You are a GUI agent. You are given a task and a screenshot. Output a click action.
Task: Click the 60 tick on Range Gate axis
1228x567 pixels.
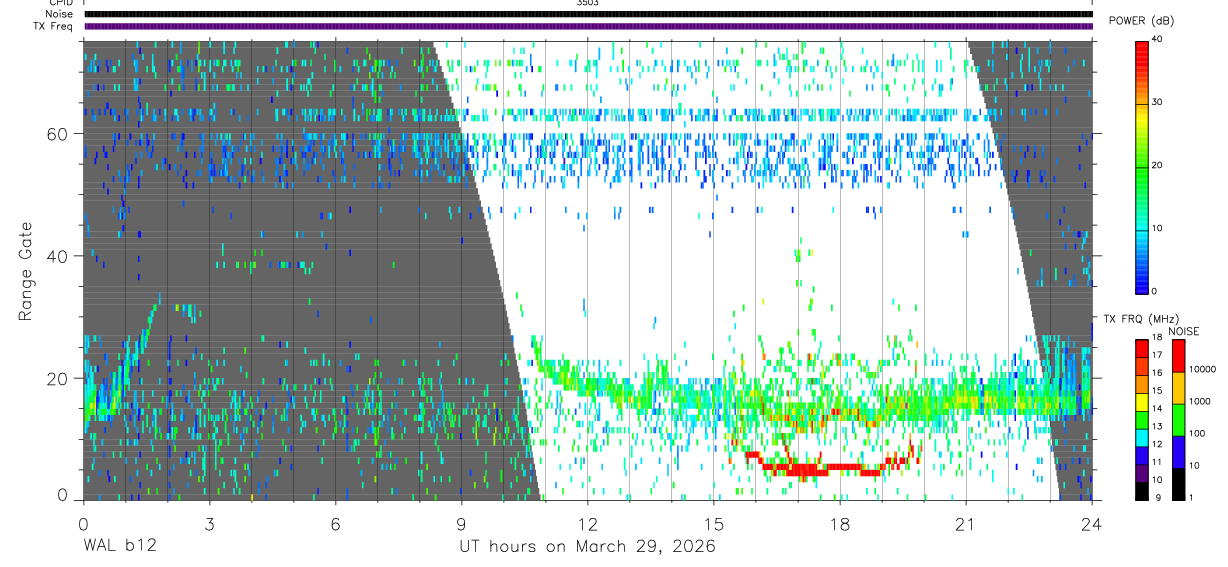[59, 134]
